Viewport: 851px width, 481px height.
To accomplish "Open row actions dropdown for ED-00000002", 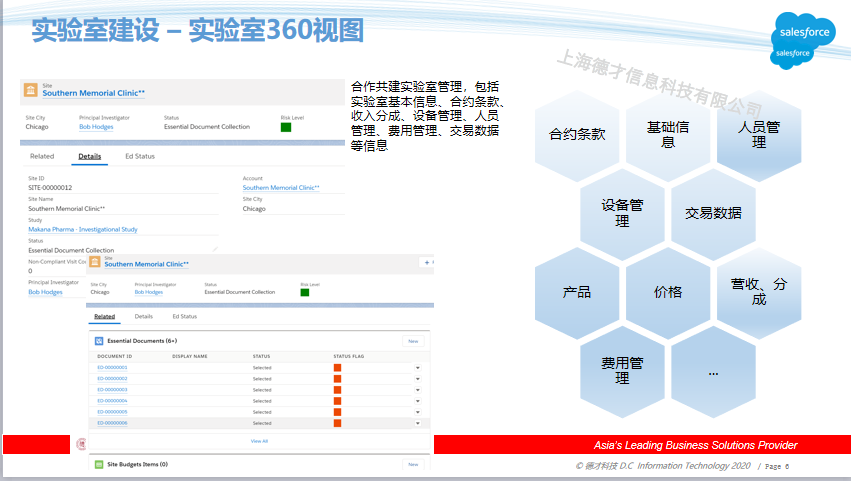I will point(418,379).
